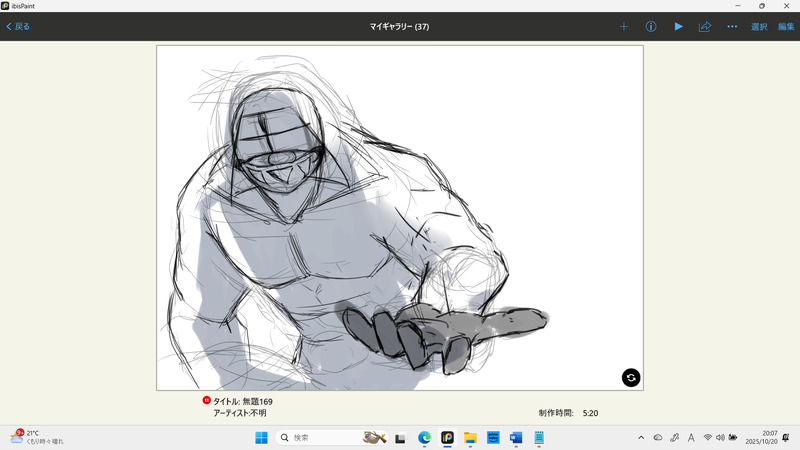The image size is (800, 450).
Task: Click the マイギャラリー (37) header title
Action: point(399,27)
